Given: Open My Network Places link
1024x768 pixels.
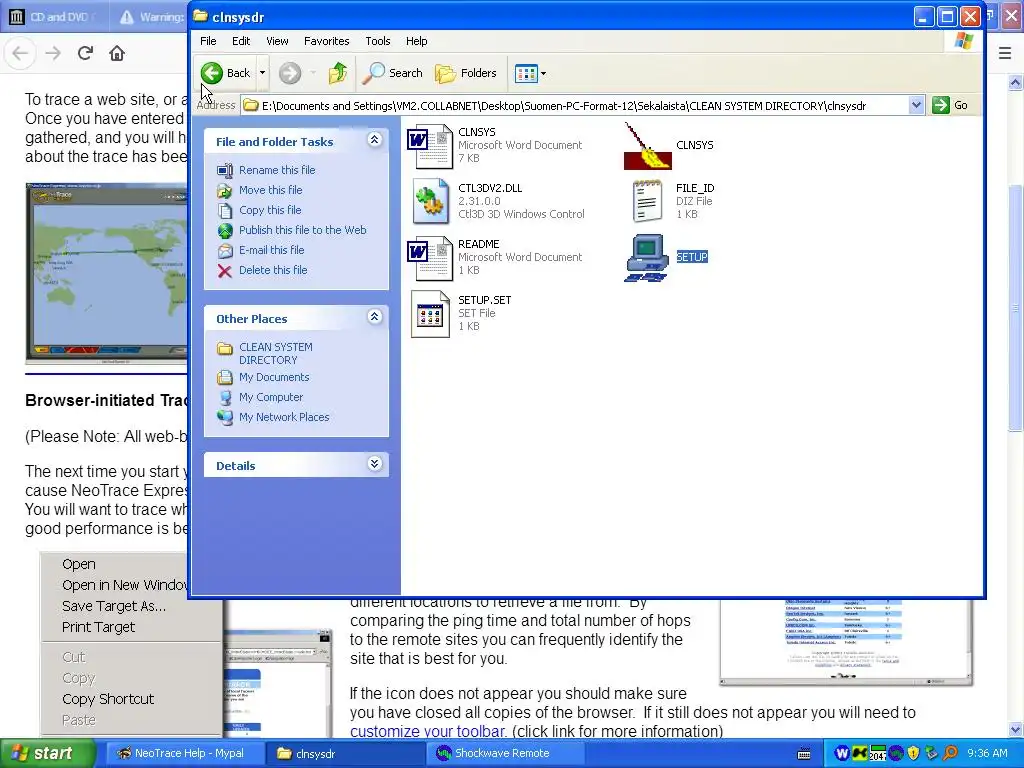Looking at the screenshot, I should pyautogui.click(x=284, y=417).
